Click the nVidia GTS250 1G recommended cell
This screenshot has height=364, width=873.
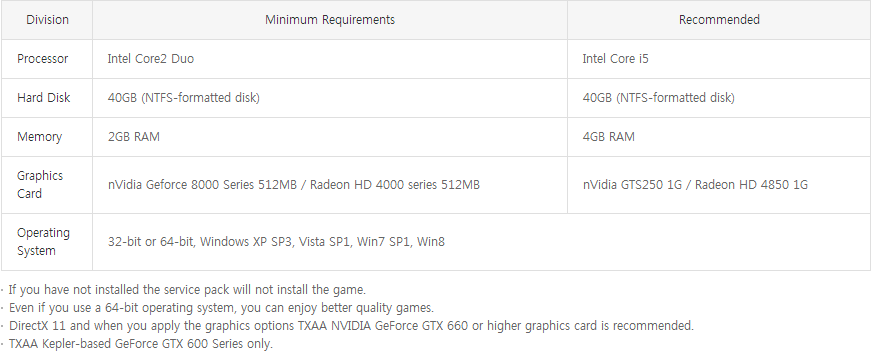[719, 185]
